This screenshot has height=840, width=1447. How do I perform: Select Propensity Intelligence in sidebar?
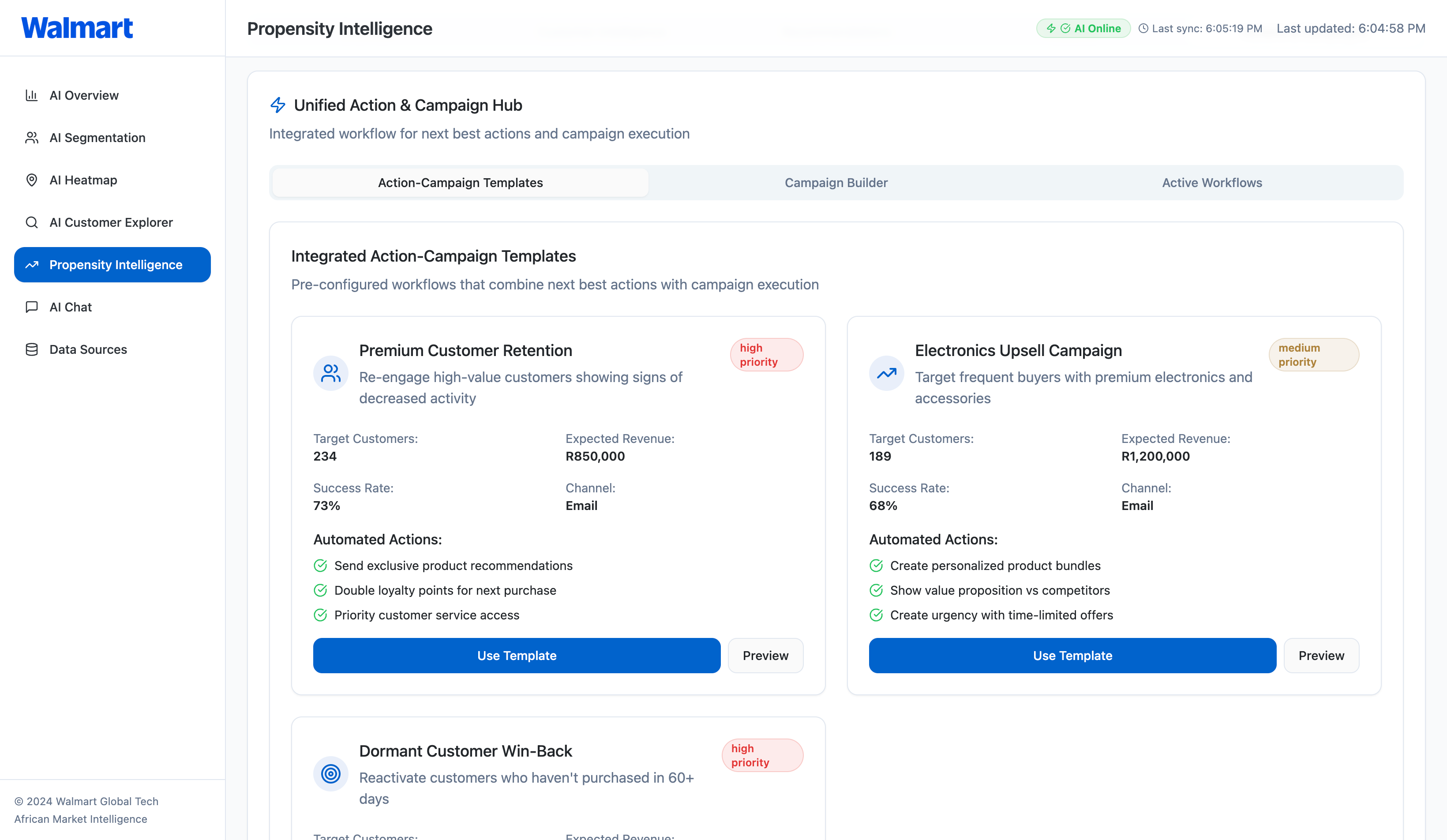pyautogui.click(x=112, y=265)
